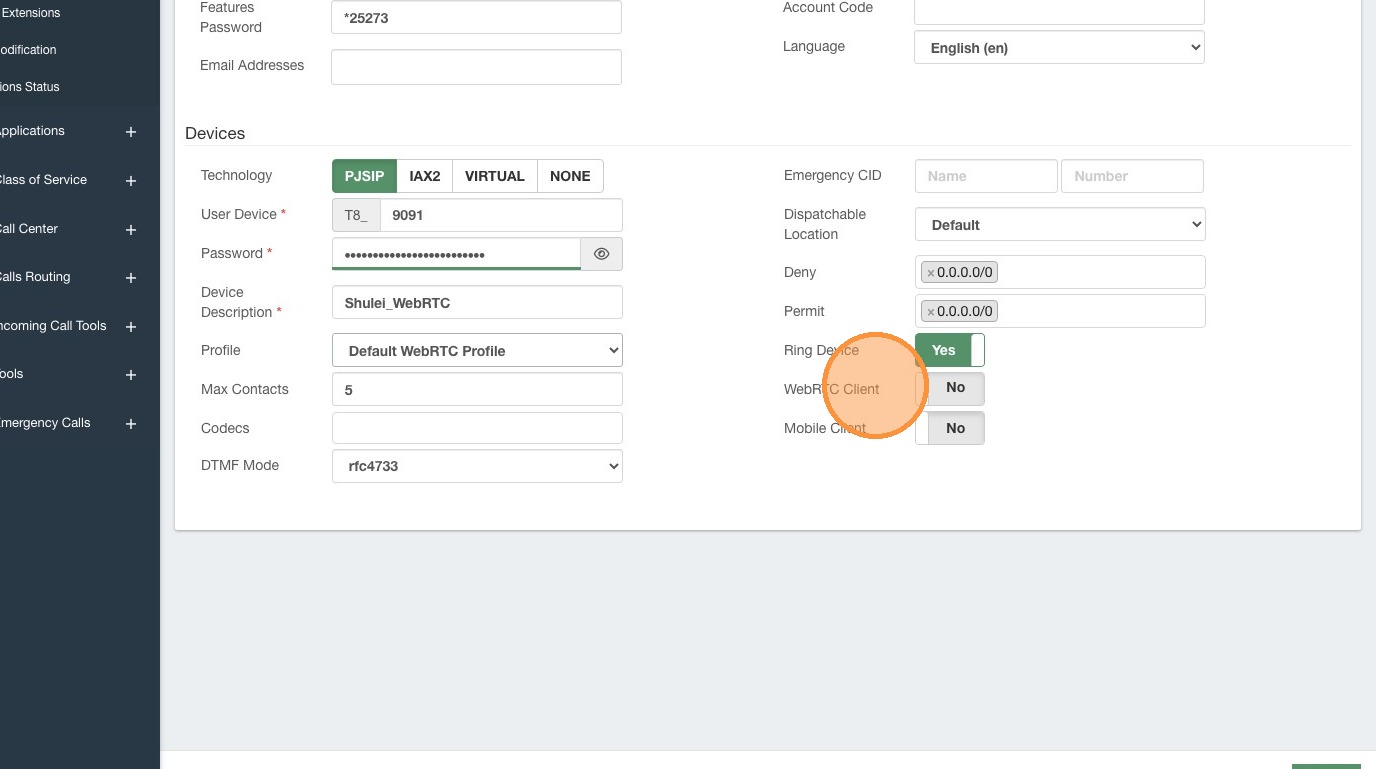The image size is (1376, 769).
Task: Expand Emergency Calls plus icon
Action: point(130,424)
